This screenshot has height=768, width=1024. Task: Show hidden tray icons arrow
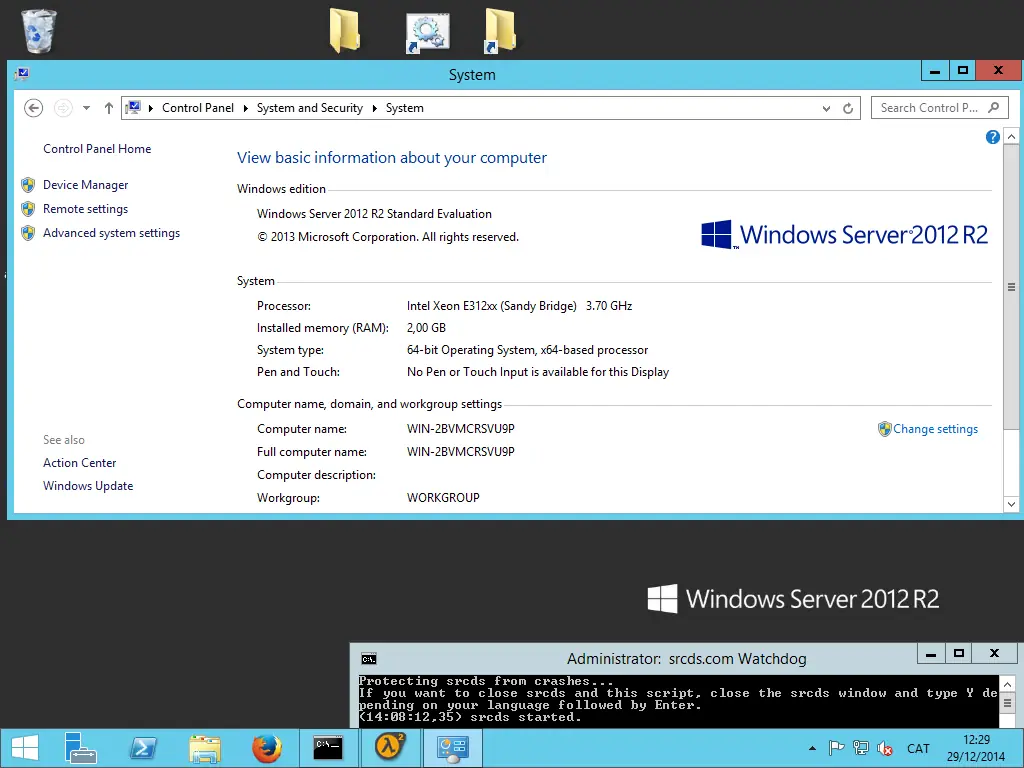[x=812, y=748]
